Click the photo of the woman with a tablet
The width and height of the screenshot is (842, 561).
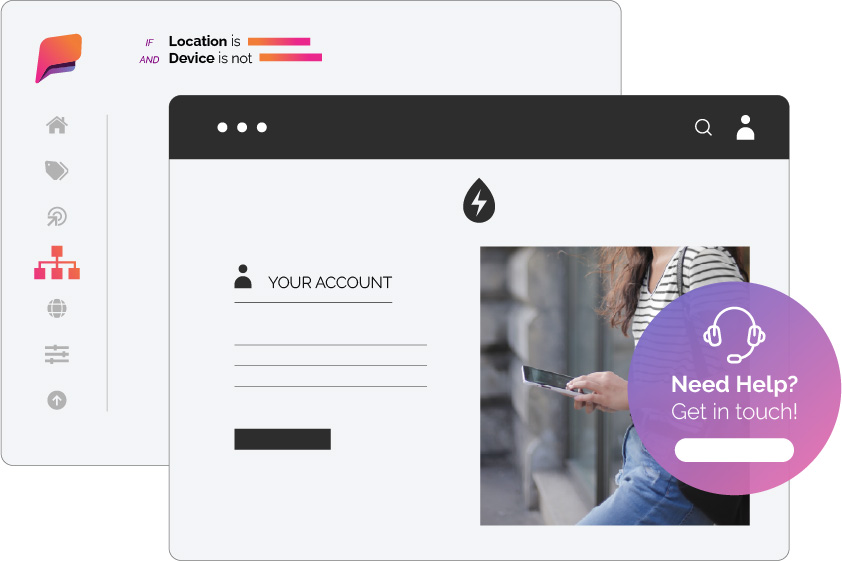click(558, 385)
